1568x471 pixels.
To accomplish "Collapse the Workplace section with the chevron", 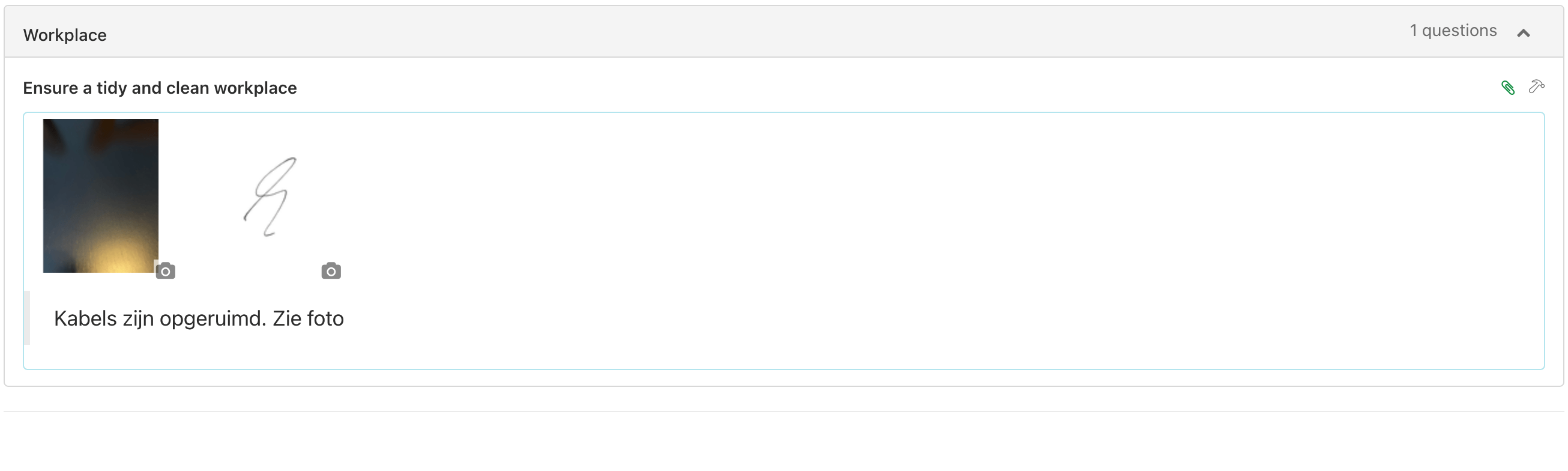I will pos(1524,33).
